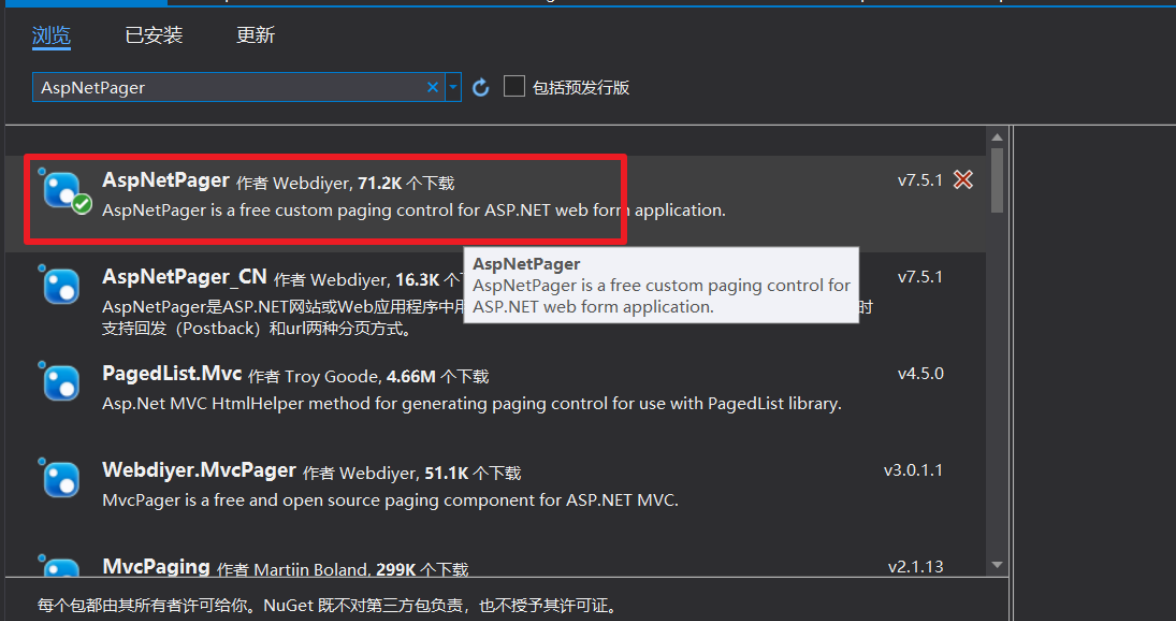The width and height of the screenshot is (1176, 621).
Task: Select the AspNetPager package title
Action: (166, 180)
